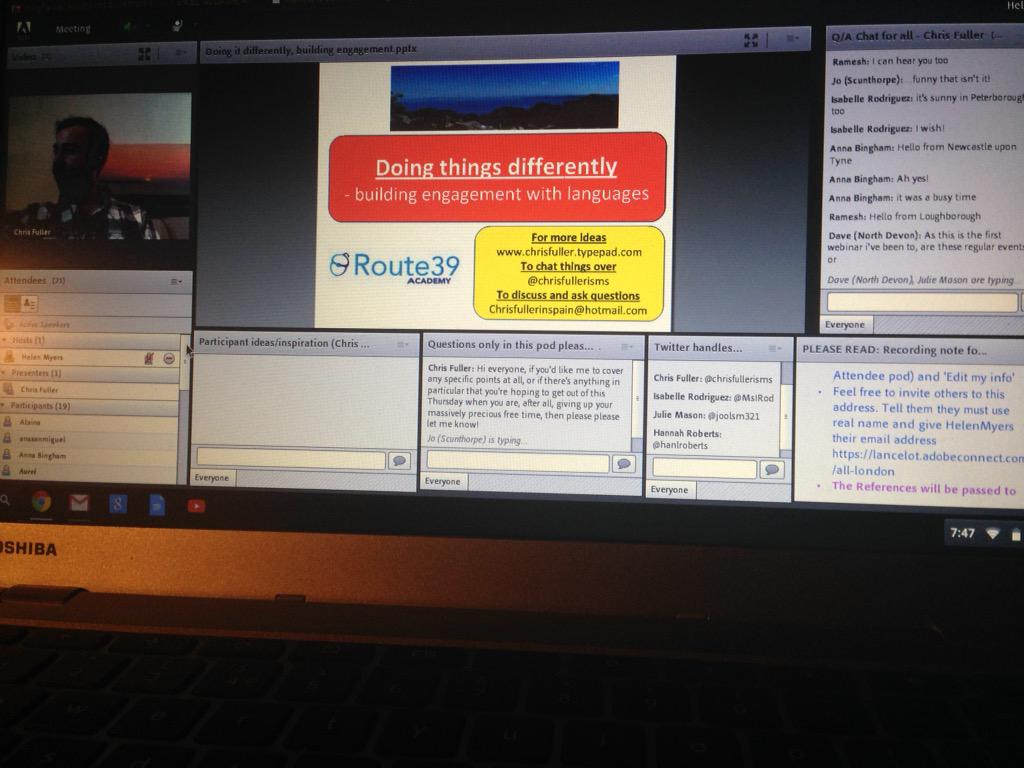The width and height of the screenshot is (1024, 768).
Task: Select the list view icon in the Attendees pod
Action: click(11, 303)
